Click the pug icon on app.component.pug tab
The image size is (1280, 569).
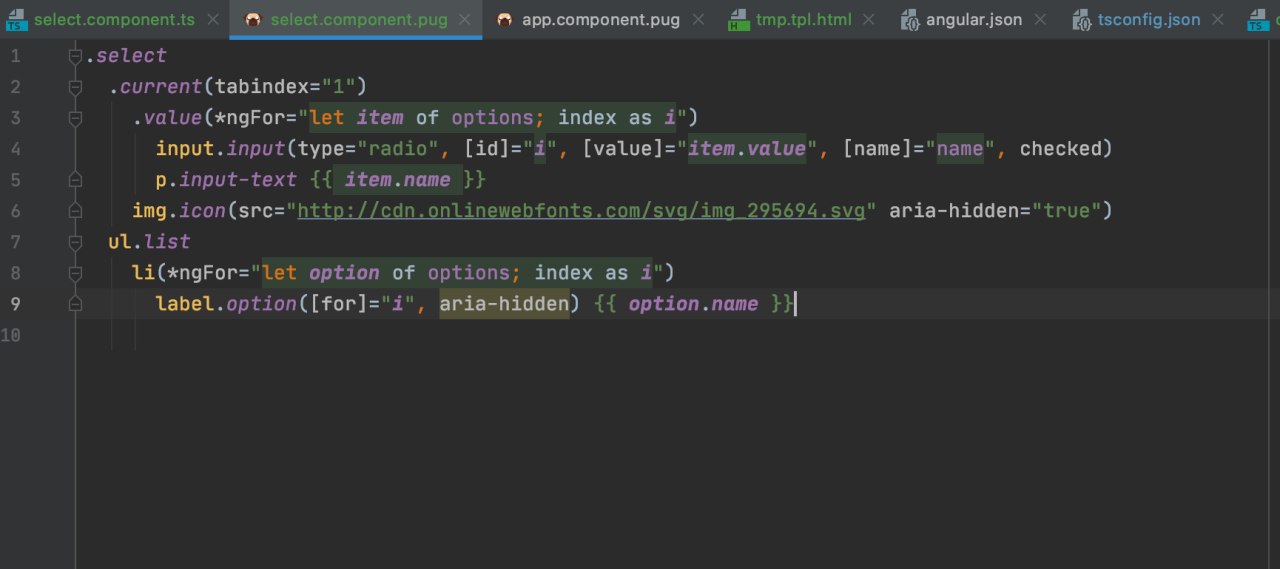pos(505,19)
